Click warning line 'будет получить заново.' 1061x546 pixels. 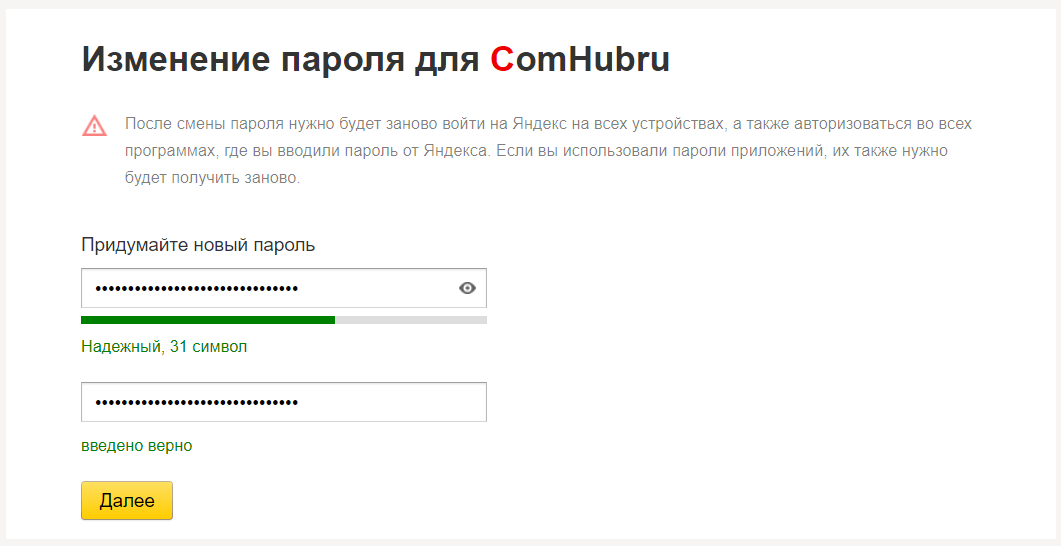click(x=212, y=179)
